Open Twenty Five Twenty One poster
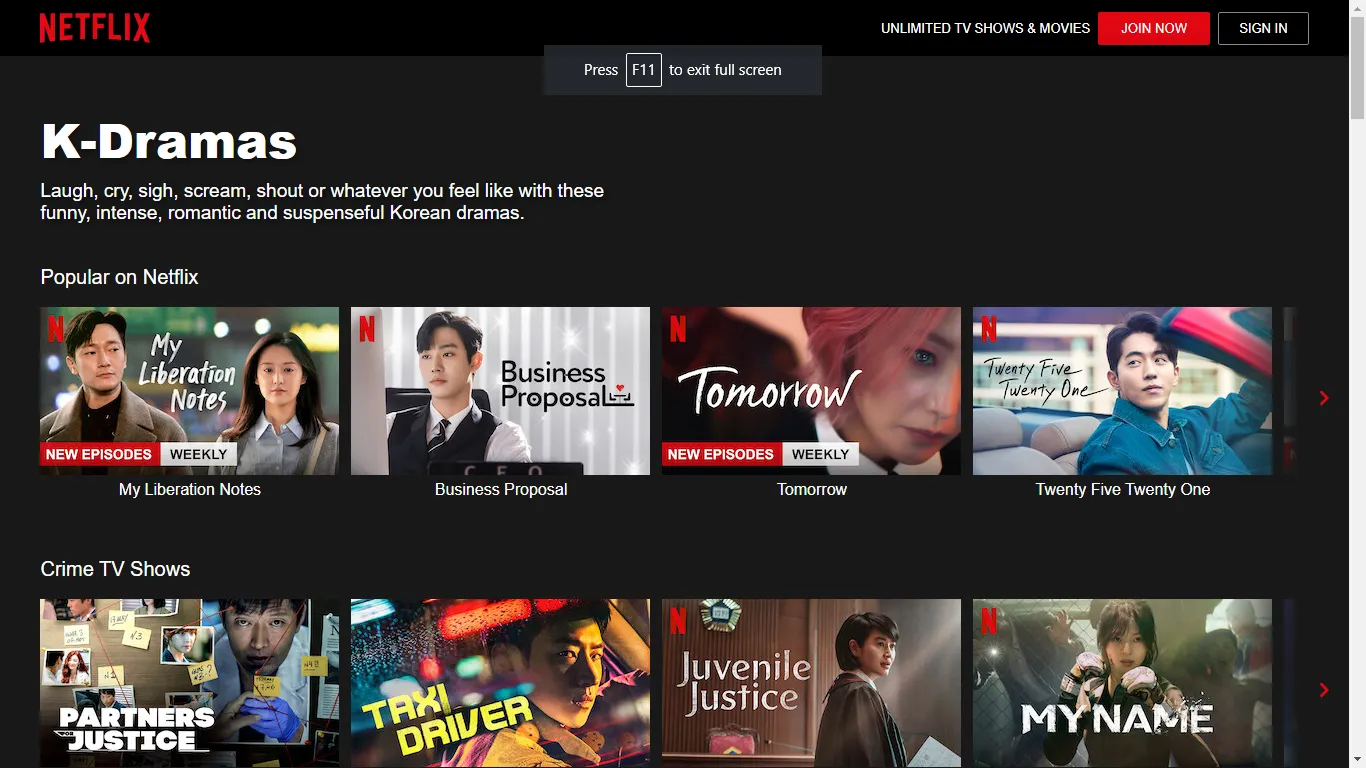This screenshot has width=1366, height=768. tap(1122, 390)
